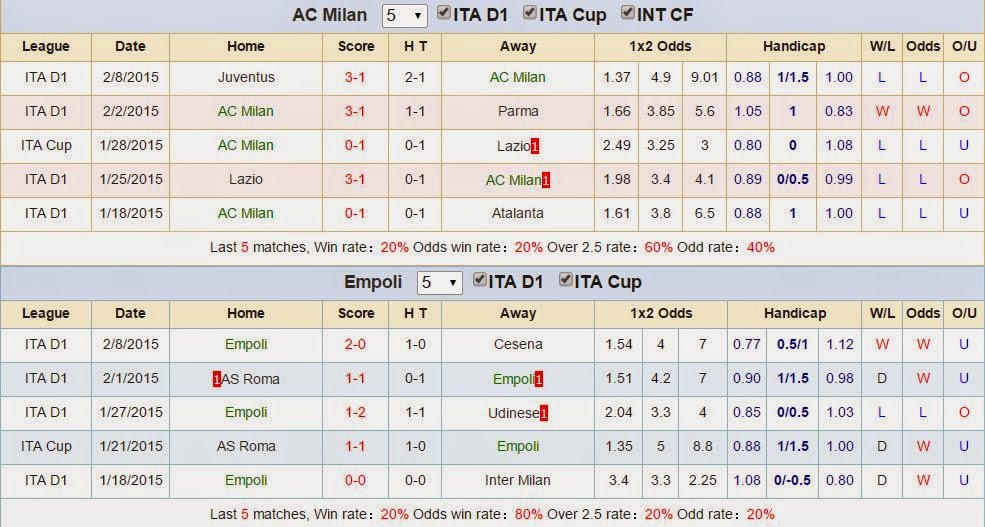The width and height of the screenshot is (985, 527).
Task: Toggle ITA Cup checkbox for AC Milan
Action: coord(530,13)
